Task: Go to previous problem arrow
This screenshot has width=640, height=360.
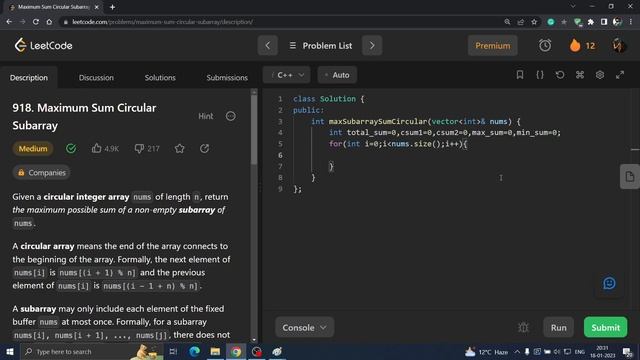Action: click(268, 45)
